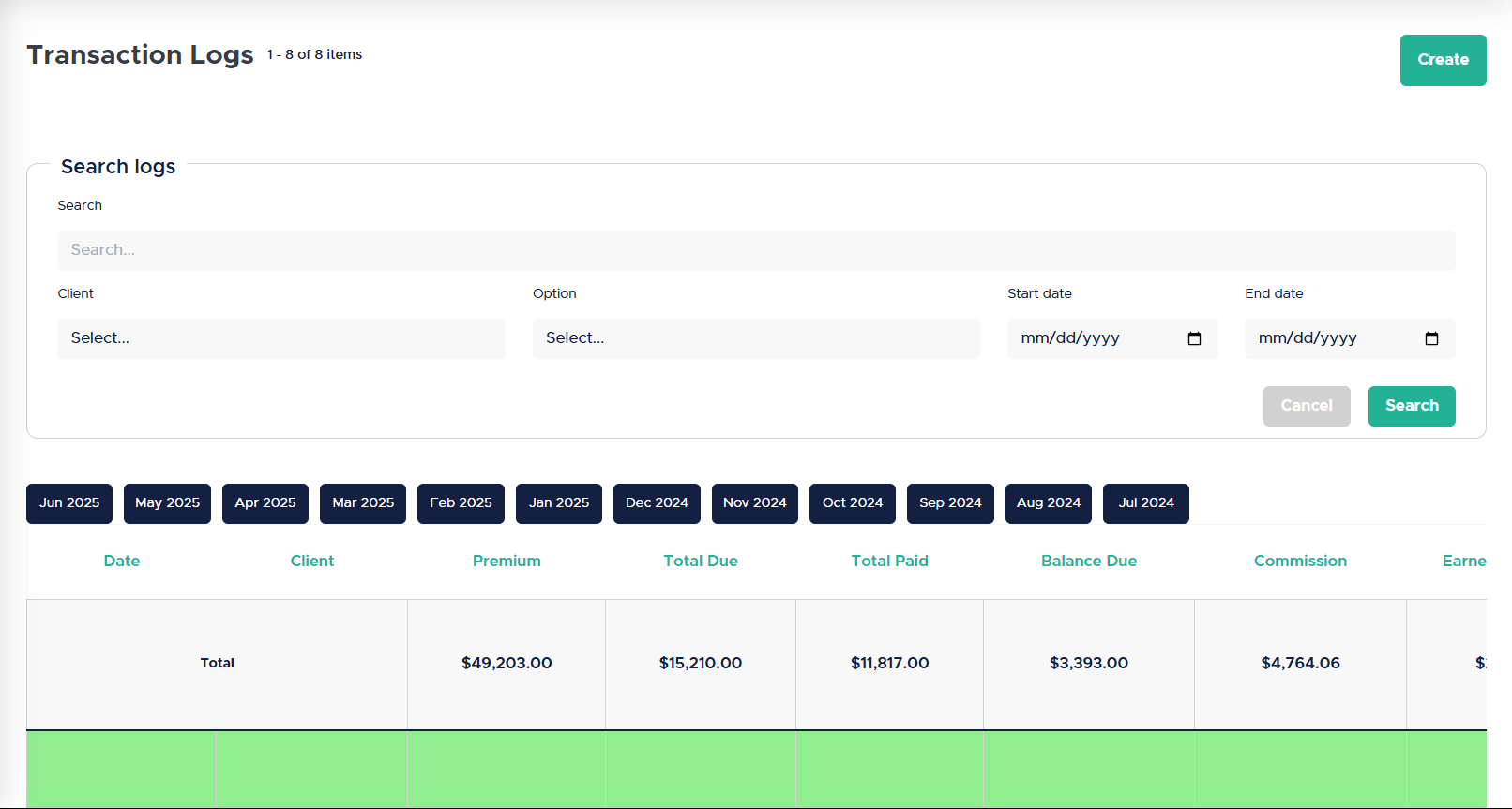Click the Create button

1443,60
